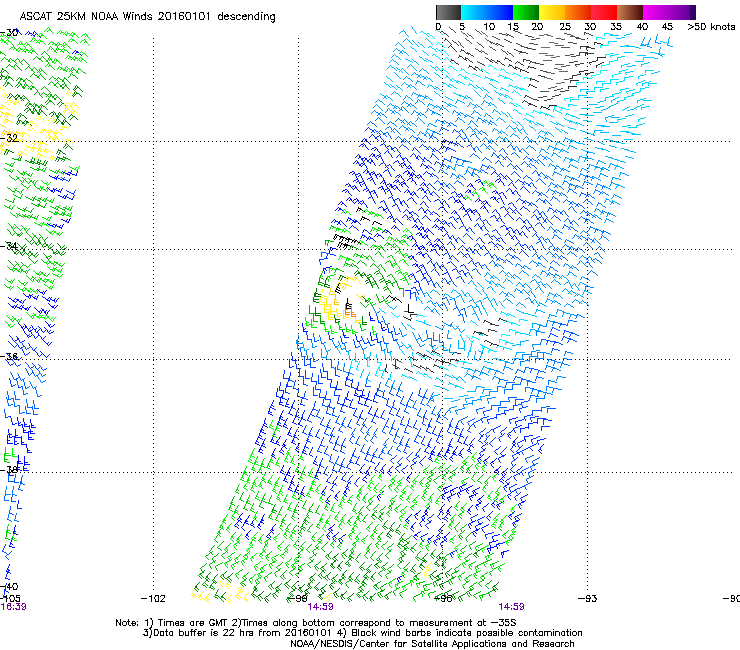Click the 14:59 time label between -96 and -93

[512, 607]
